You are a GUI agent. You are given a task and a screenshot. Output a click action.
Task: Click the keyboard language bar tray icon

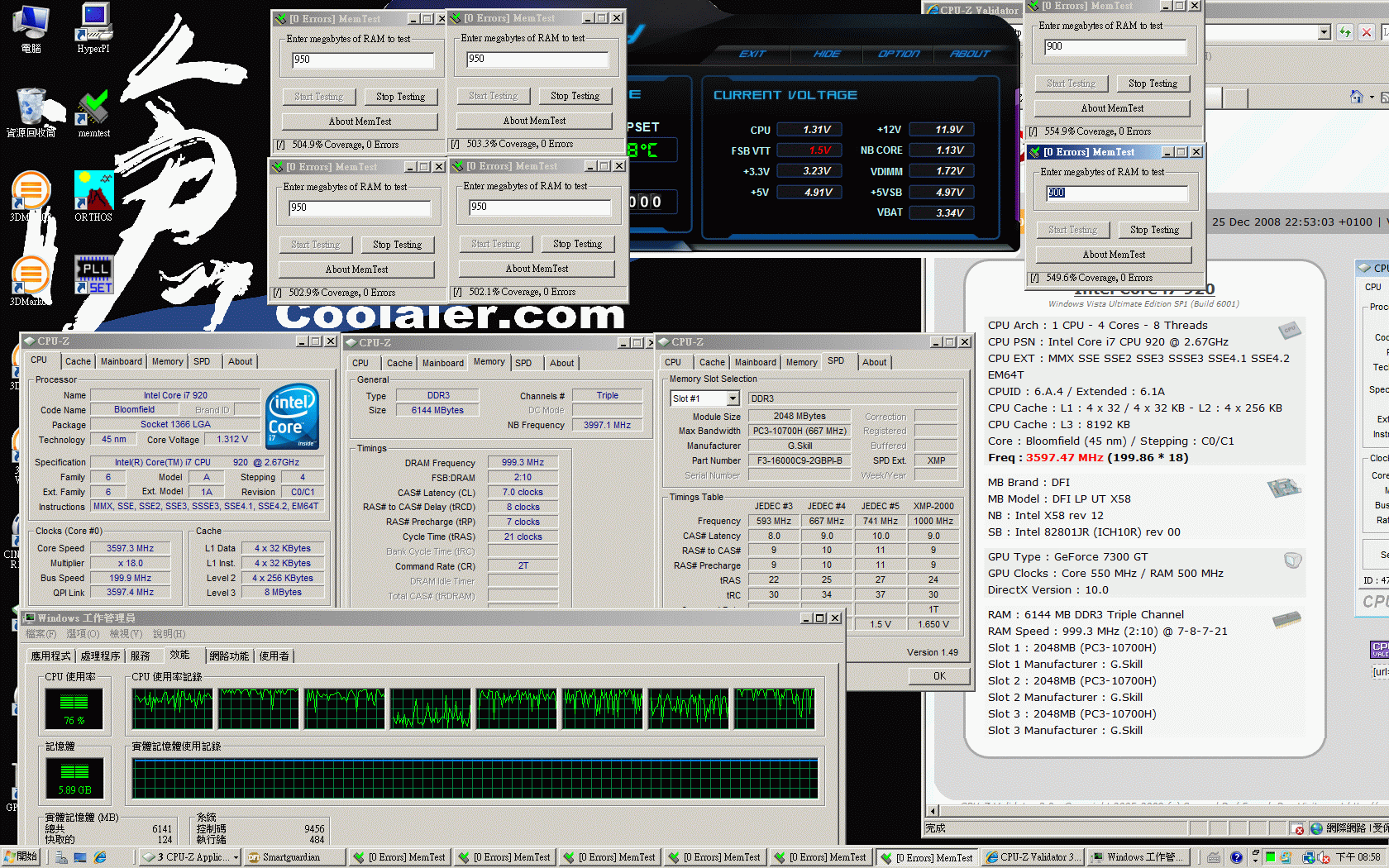(1213, 857)
